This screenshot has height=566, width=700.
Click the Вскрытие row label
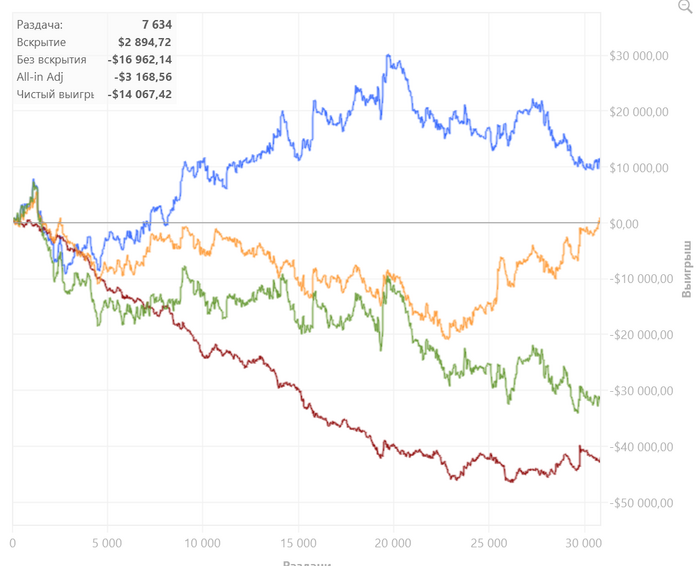[42, 41]
